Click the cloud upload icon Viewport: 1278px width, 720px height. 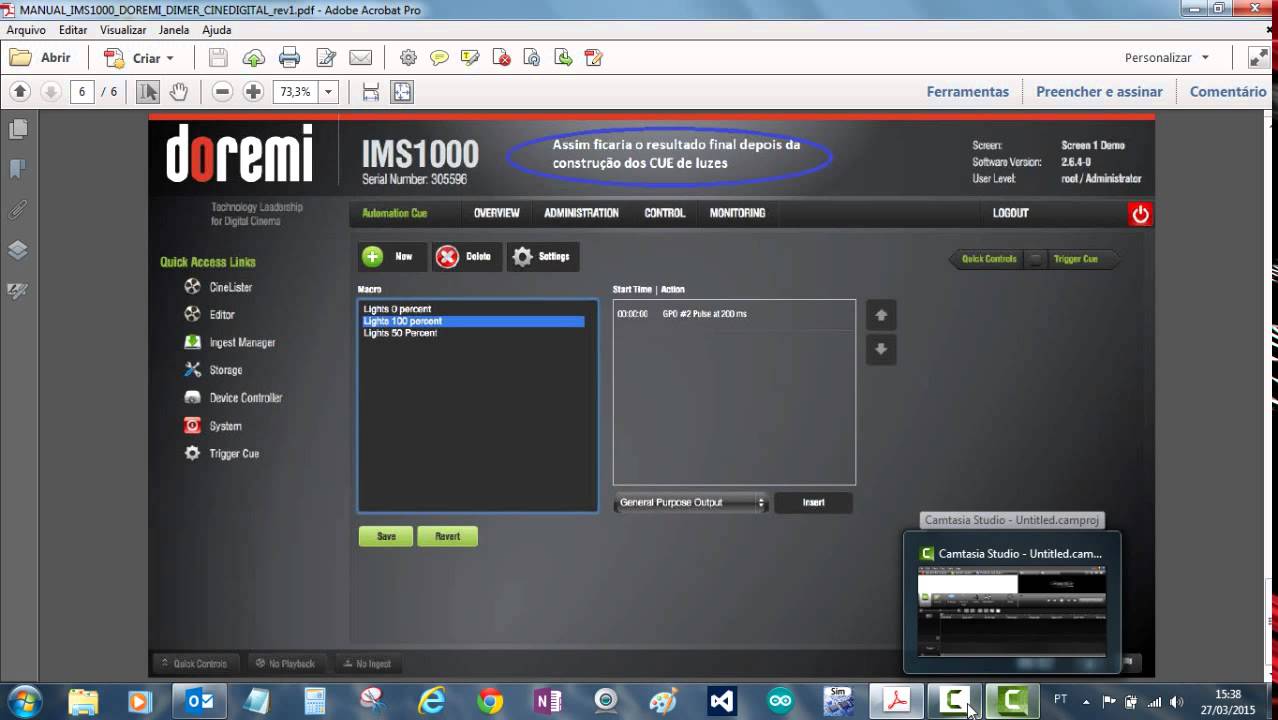(x=254, y=58)
